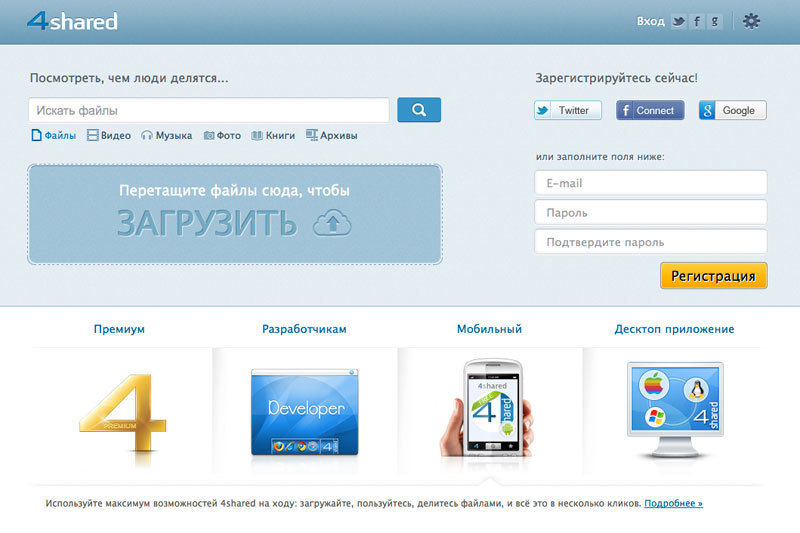The height and width of the screenshot is (533, 800).
Task: Sign up with the Twitter button
Action: tap(568, 110)
